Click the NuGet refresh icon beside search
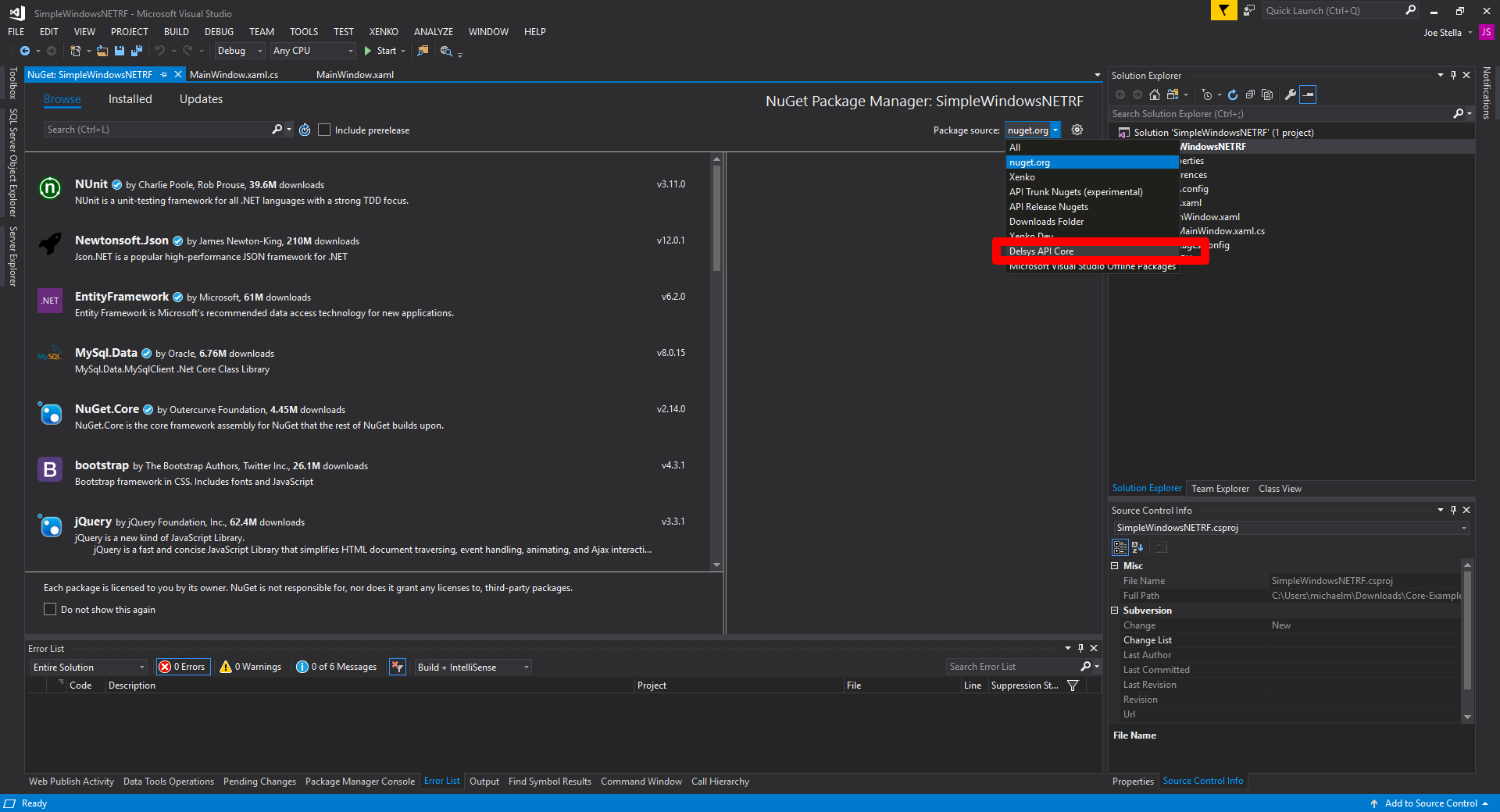 click(305, 130)
